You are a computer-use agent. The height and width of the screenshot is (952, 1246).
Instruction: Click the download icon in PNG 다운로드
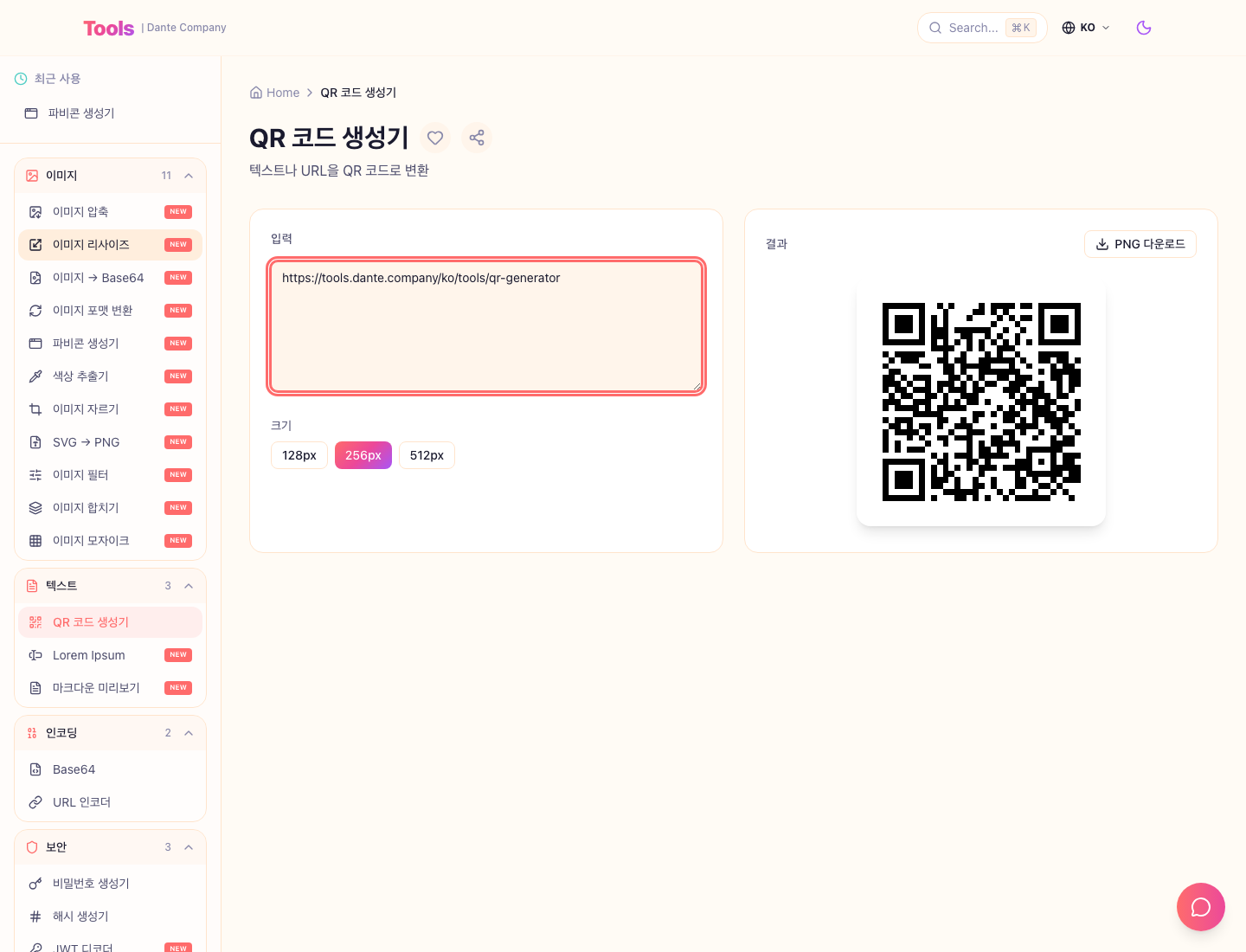(x=1102, y=244)
